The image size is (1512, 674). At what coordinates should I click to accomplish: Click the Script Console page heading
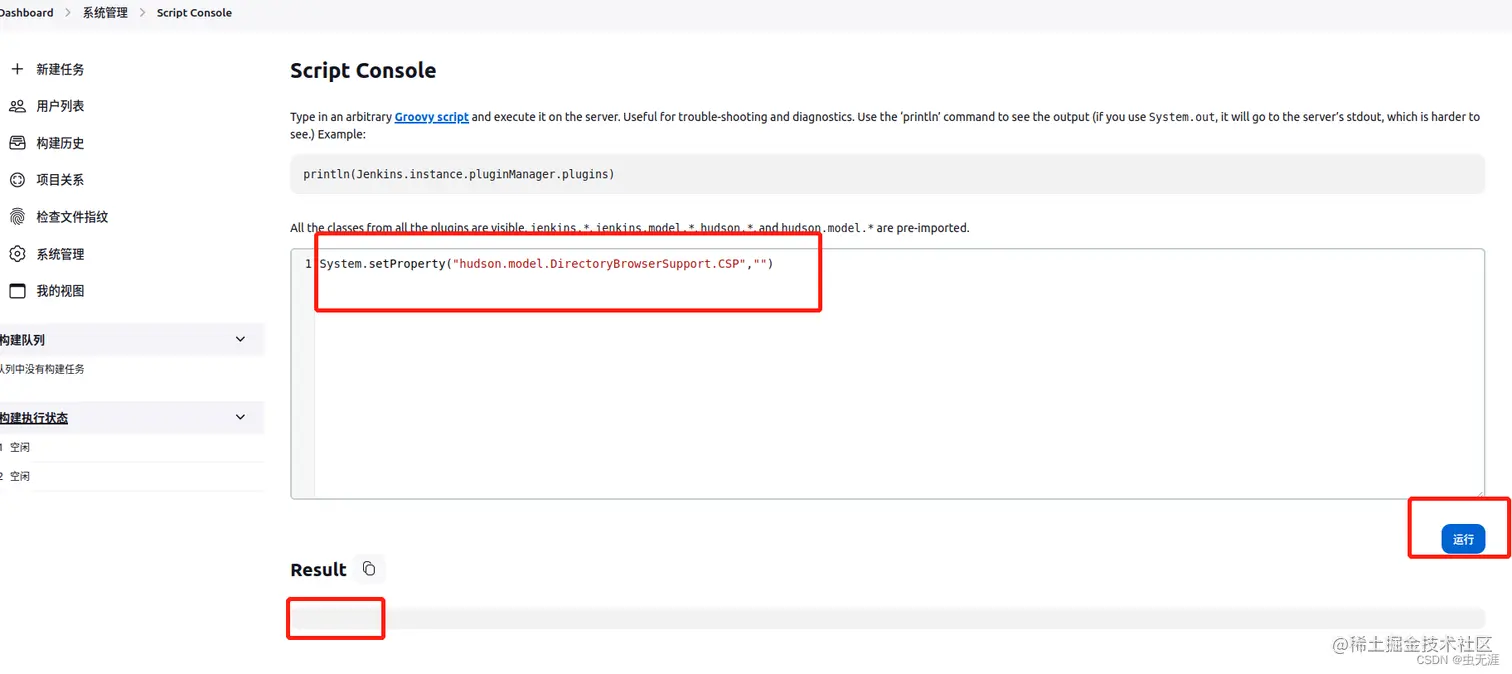[363, 71]
